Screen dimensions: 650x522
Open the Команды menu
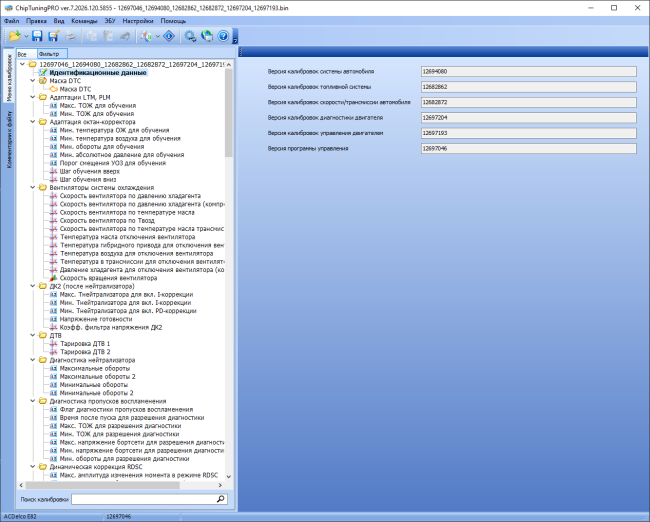pos(84,21)
